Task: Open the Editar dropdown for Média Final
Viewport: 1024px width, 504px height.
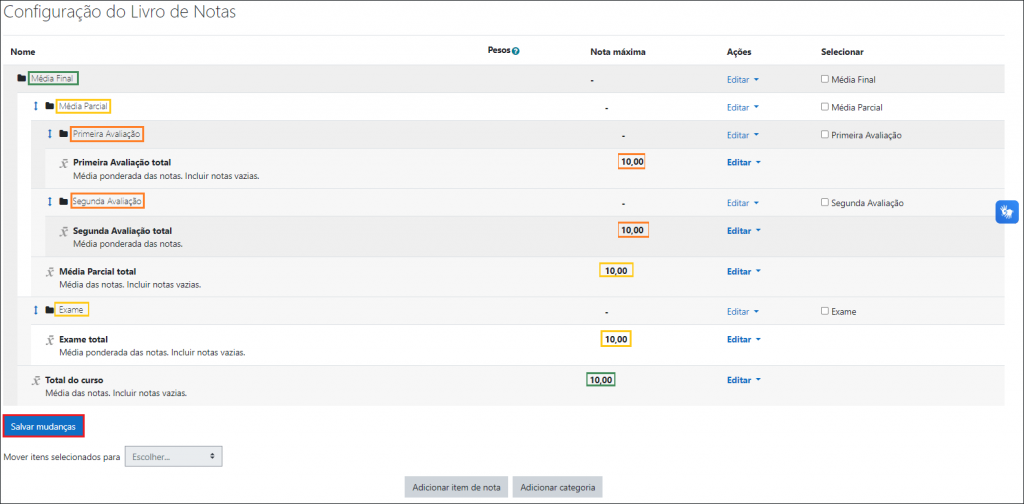Action: 742,79
